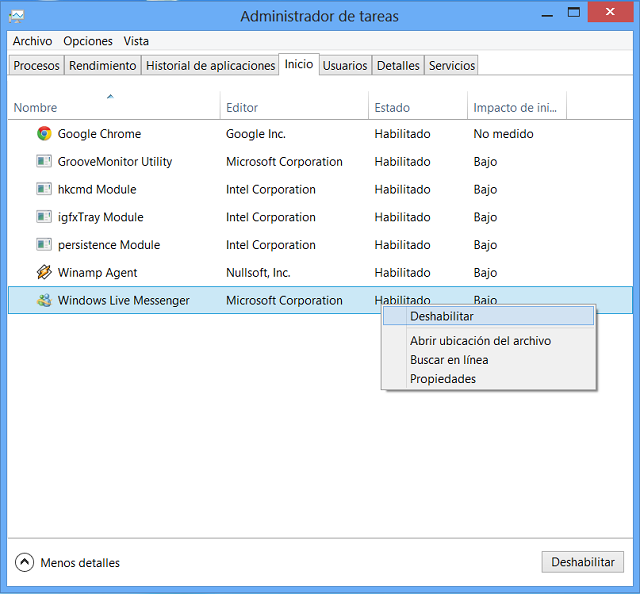The height and width of the screenshot is (594, 640).
Task: Click the Windows Live Messenger icon
Action: 44,300
